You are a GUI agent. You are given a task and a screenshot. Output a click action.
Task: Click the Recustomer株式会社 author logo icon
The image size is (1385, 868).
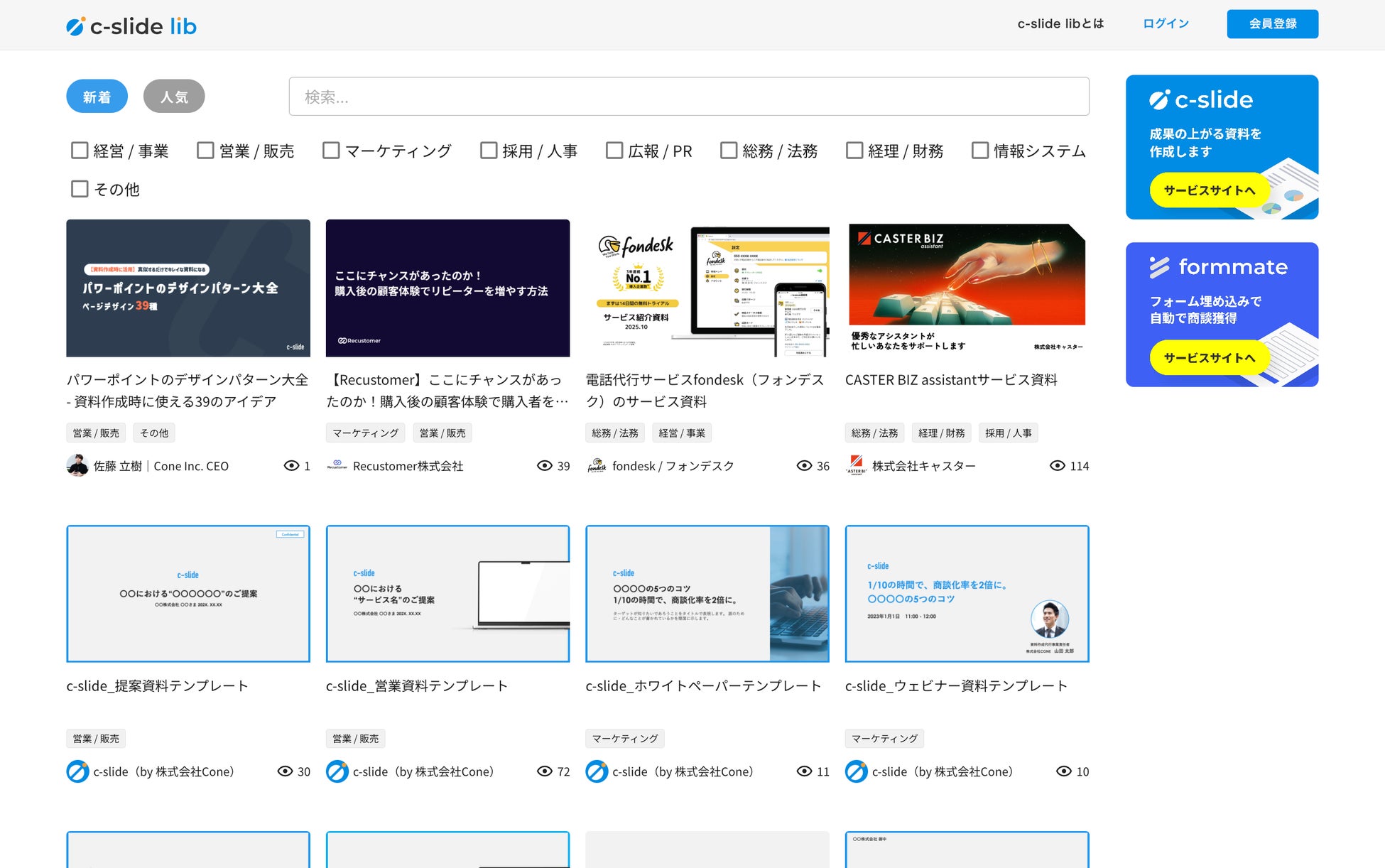tap(337, 466)
